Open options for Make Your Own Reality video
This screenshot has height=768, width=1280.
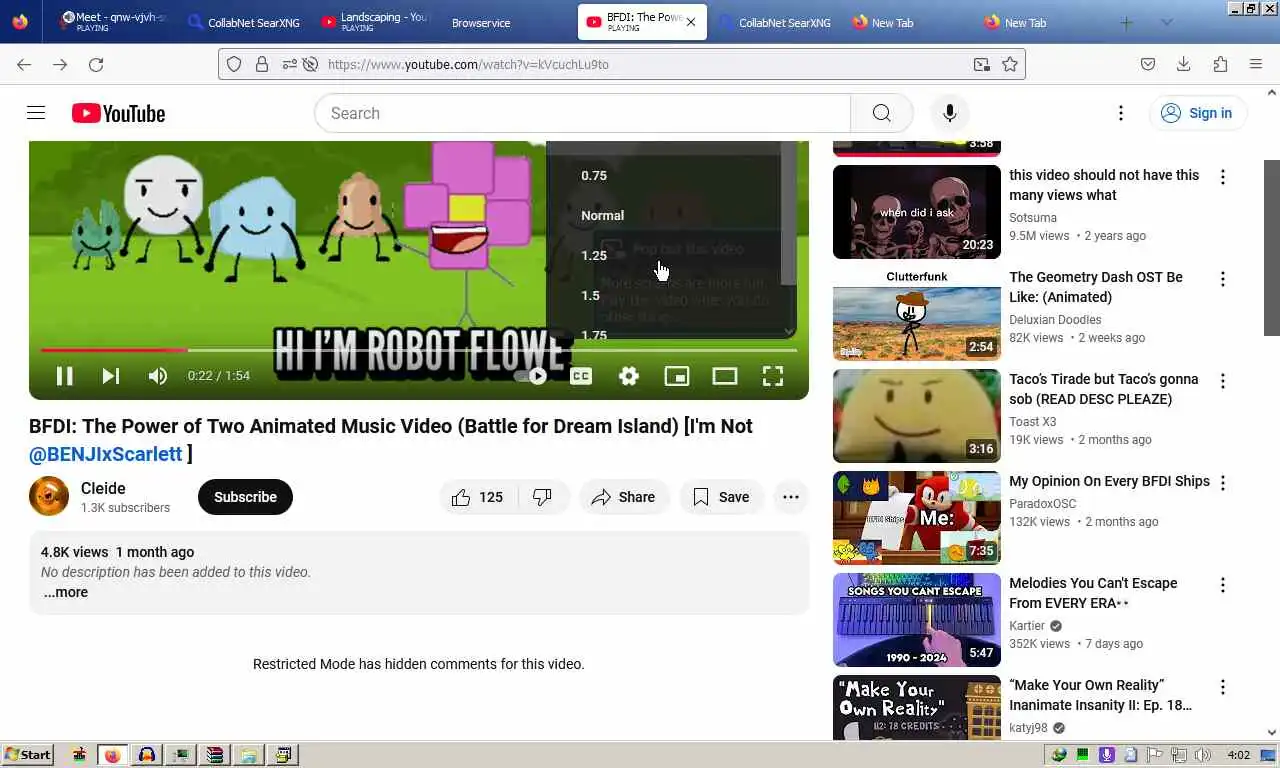click(1222, 687)
